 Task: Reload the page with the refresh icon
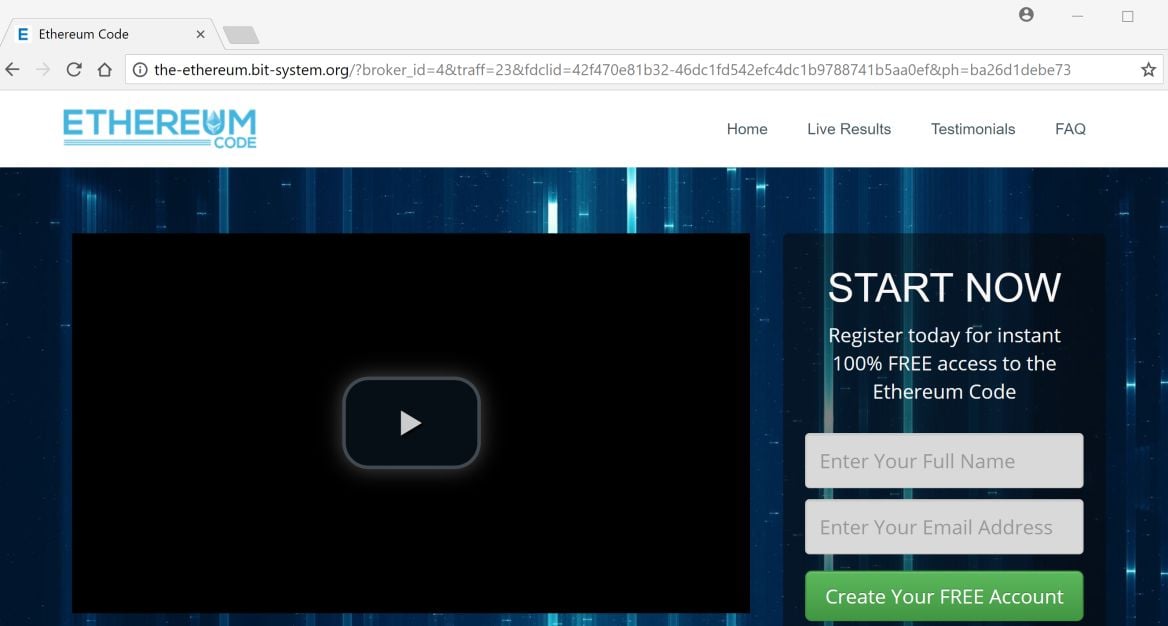74,69
